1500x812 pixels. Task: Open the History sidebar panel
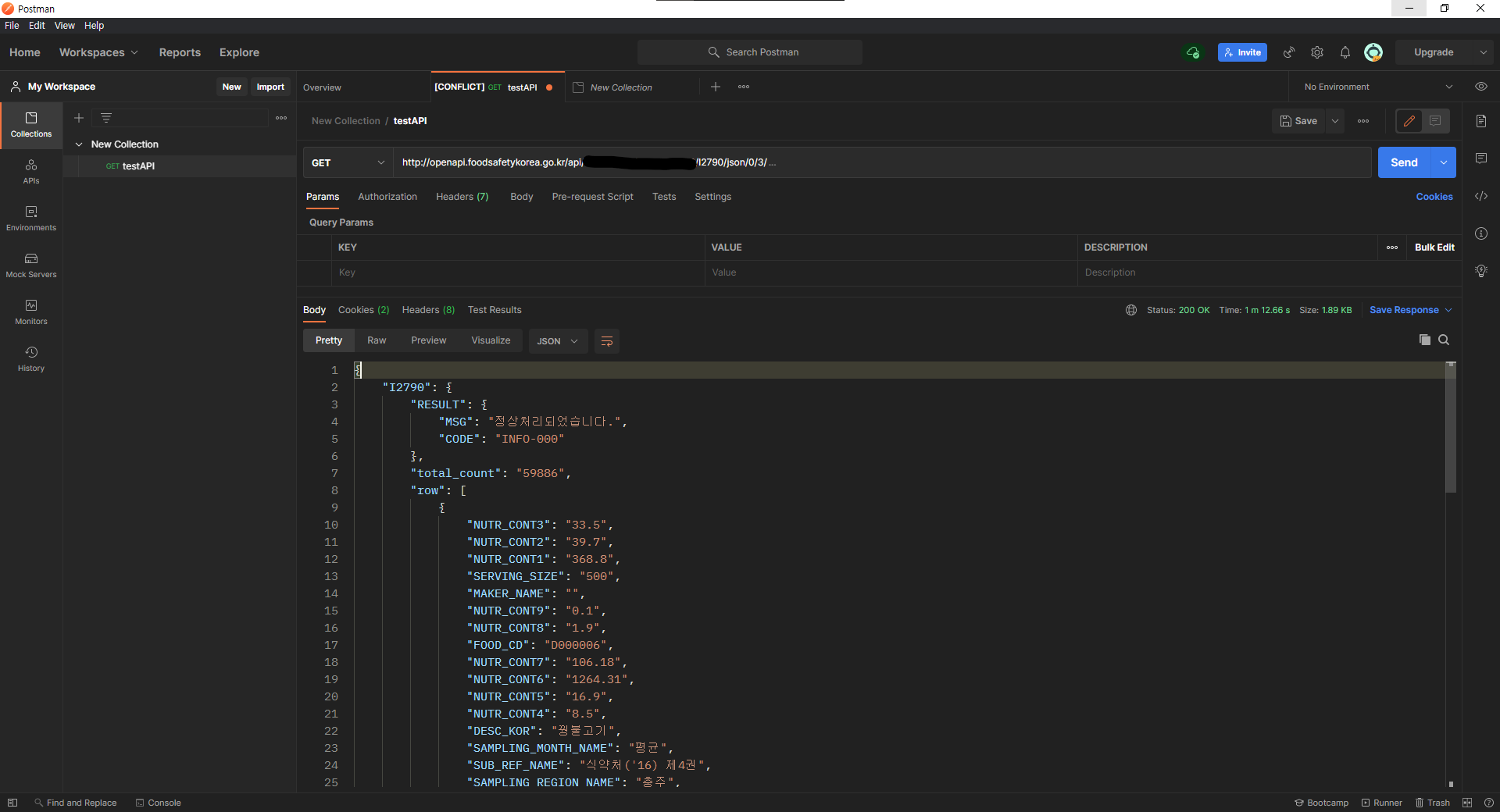pos(31,359)
